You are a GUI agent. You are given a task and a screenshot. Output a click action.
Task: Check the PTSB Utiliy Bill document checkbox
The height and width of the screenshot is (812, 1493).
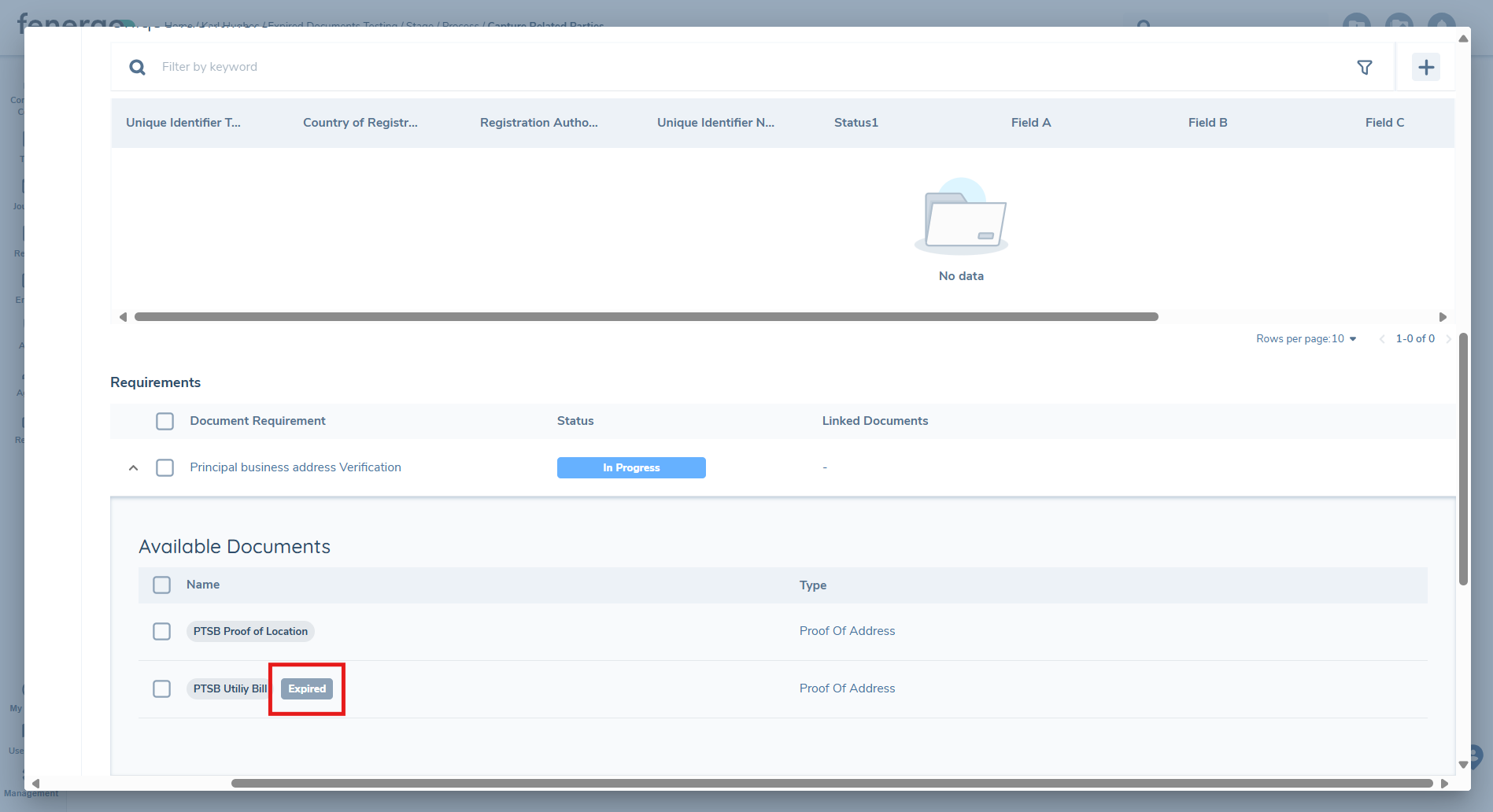point(161,688)
